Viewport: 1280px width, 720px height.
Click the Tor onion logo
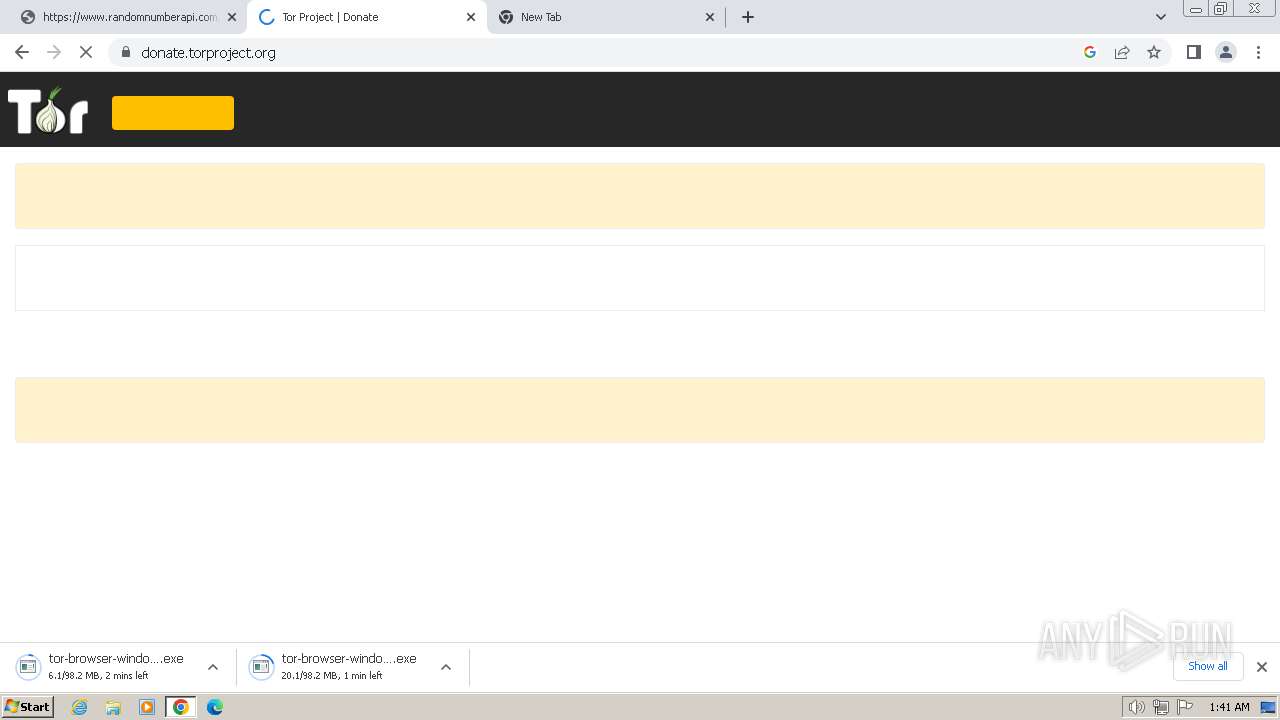[48, 110]
